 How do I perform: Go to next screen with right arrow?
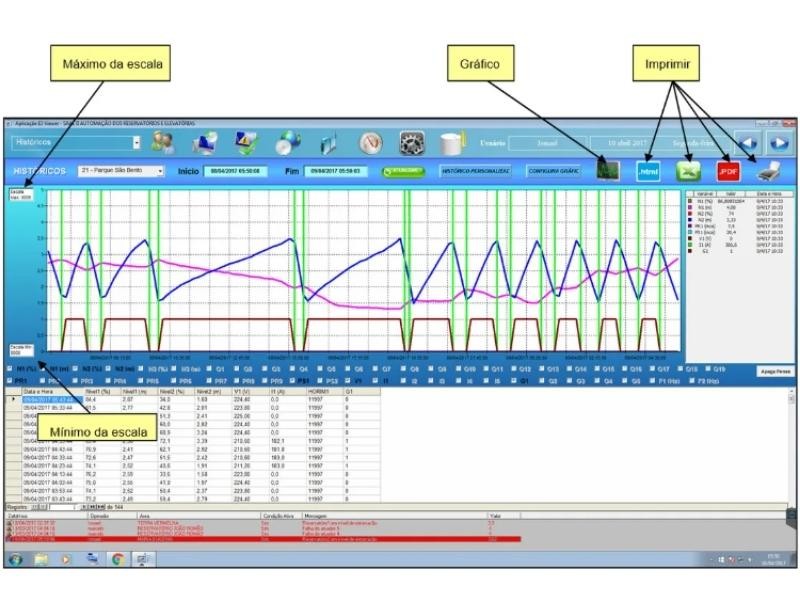[x=778, y=143]
